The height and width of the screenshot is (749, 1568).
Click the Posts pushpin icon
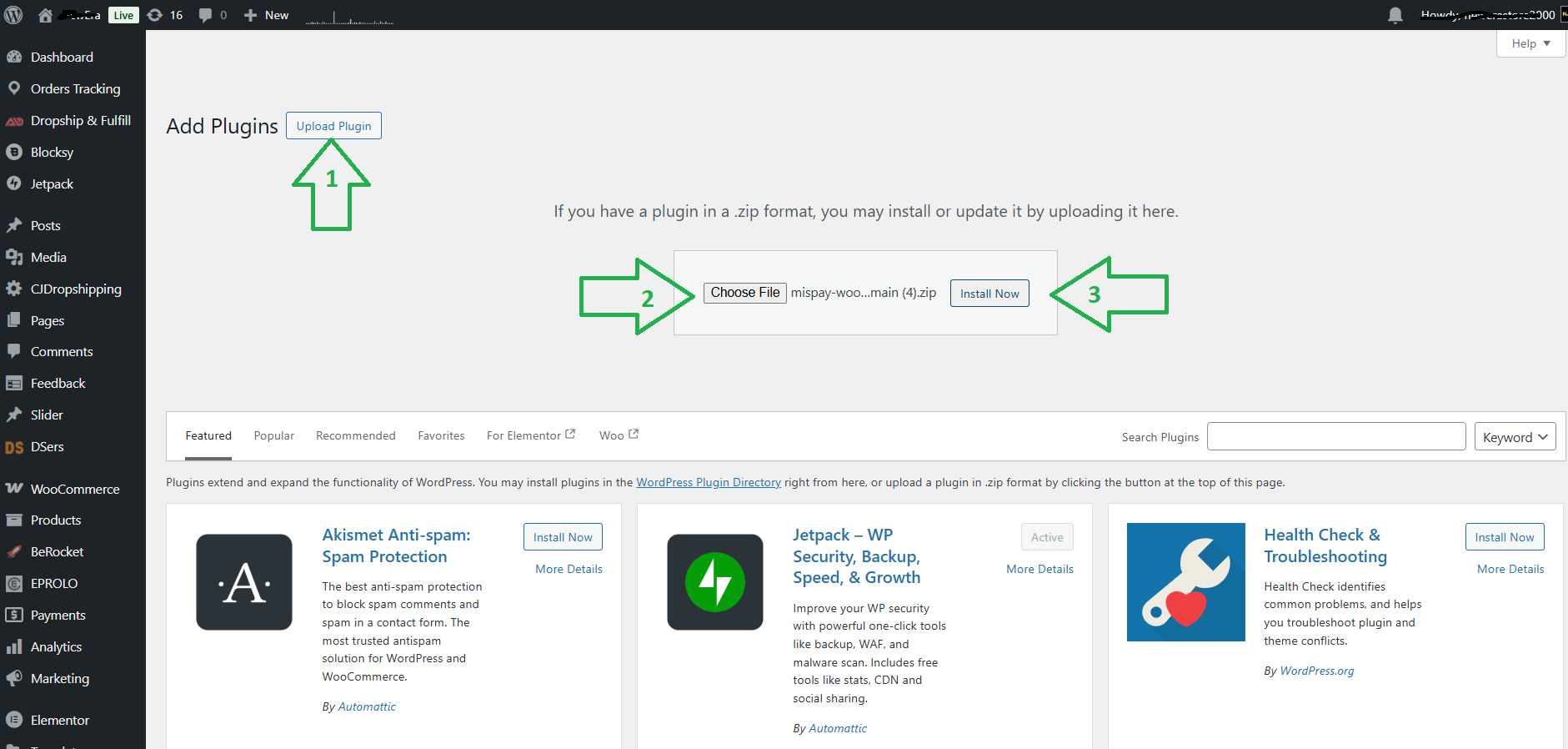(14, 225)
